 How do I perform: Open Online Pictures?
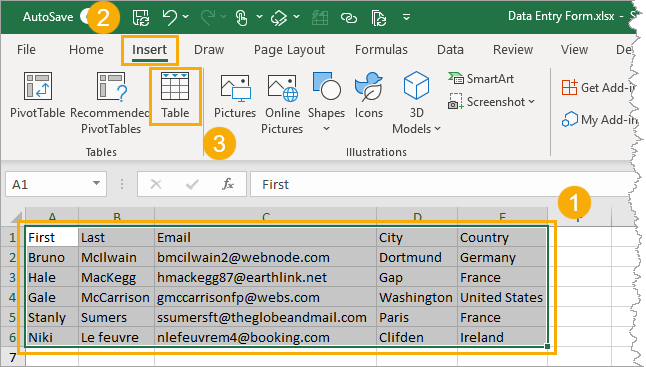tap(282, 103)
